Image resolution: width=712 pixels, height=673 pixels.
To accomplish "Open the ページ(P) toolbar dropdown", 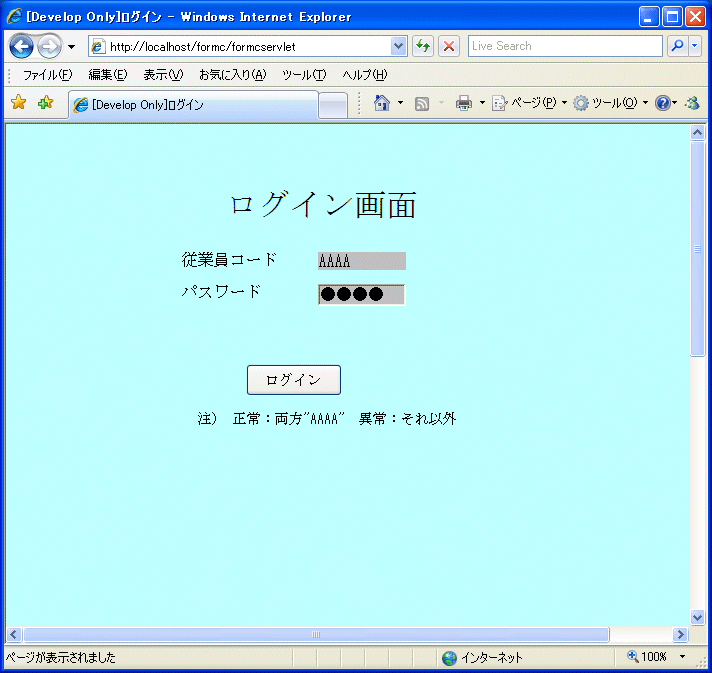I will [529, 103].
